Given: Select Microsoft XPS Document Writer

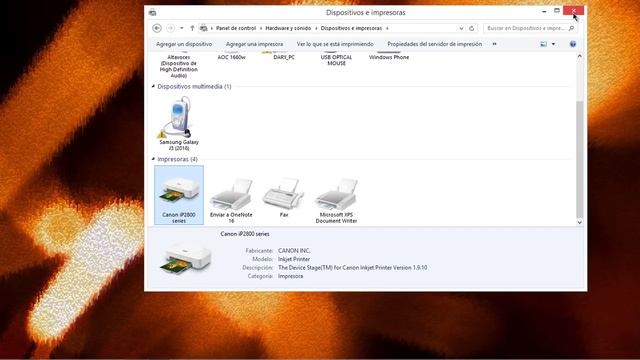Looking at the screenshot, I should click(x=336, y=200).
